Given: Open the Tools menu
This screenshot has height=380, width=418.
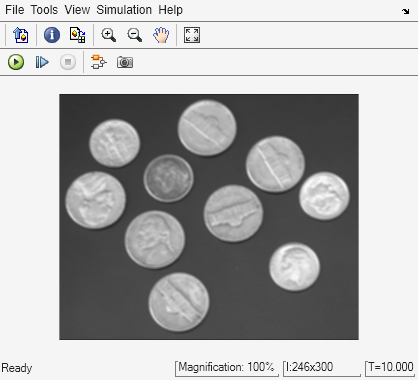Looking at the screenshot, I should coord(44,10).
